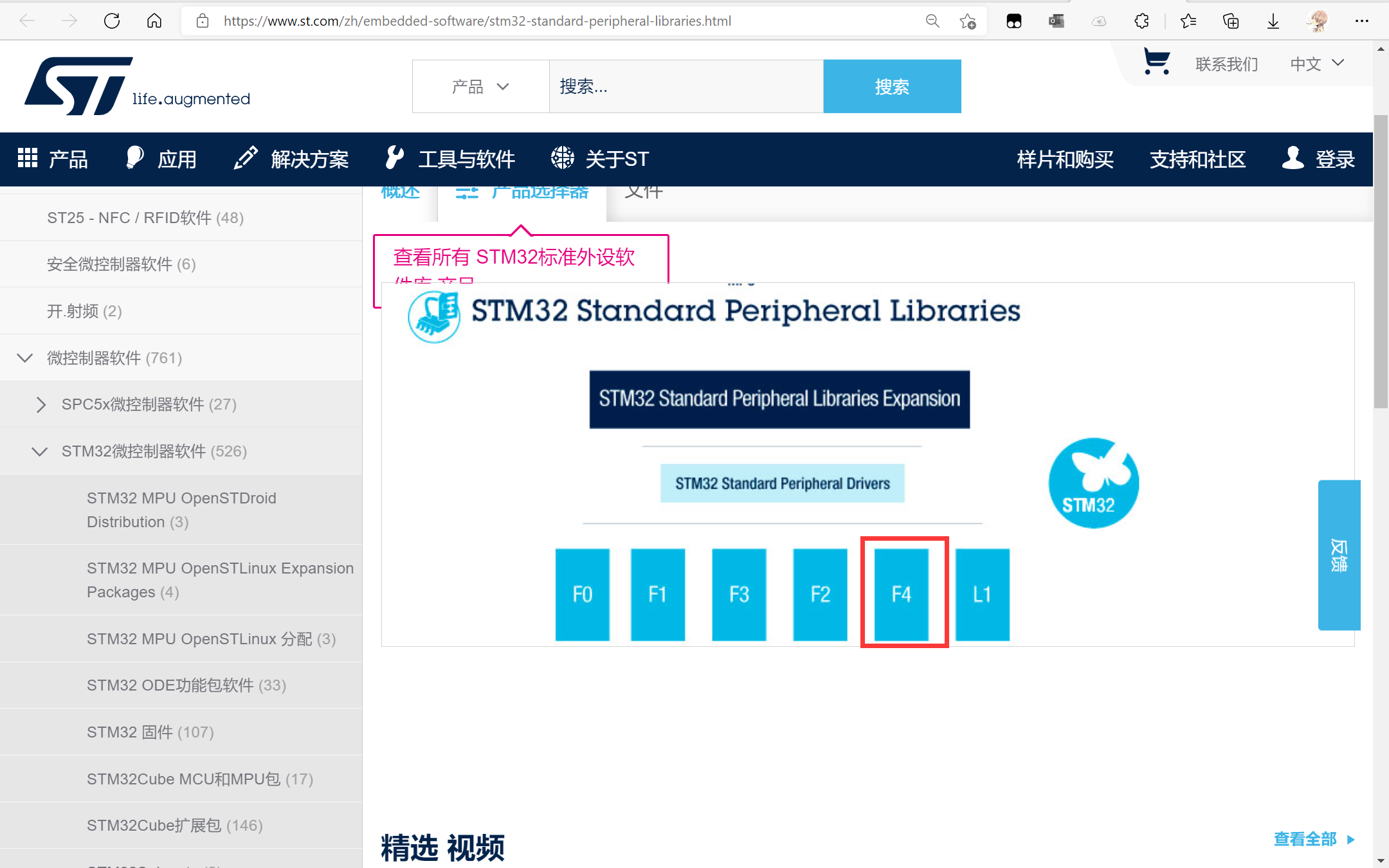Collapse the 微控制器软件 category
This screenshot has height=868, width=1389.
tap(25, 358)
